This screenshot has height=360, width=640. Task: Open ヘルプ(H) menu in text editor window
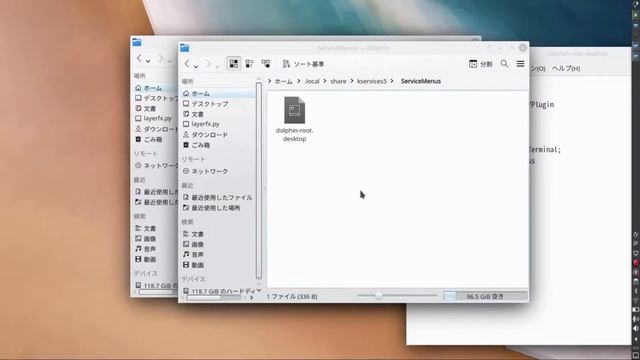pos(566,68)
